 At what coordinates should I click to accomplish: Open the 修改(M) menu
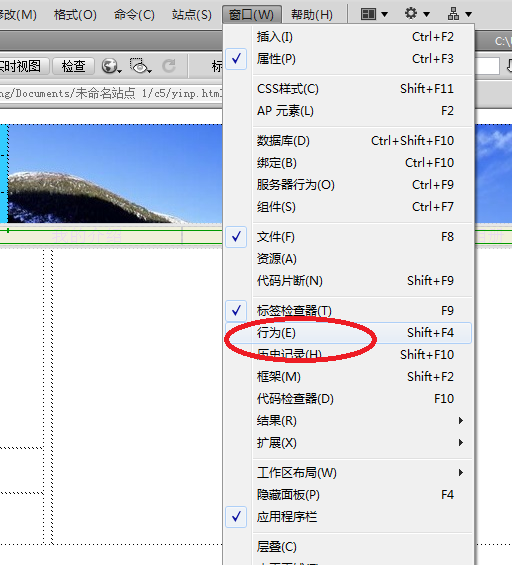click(x=18, y=14)
